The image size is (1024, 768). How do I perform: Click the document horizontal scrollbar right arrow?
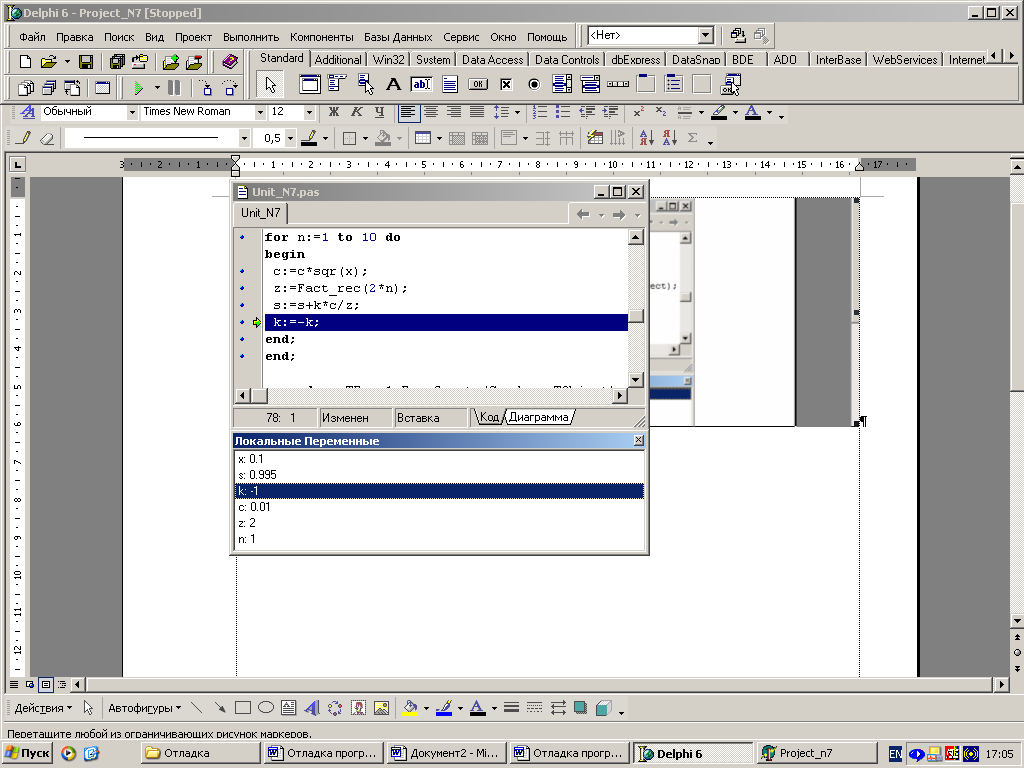click(1002, 684)
